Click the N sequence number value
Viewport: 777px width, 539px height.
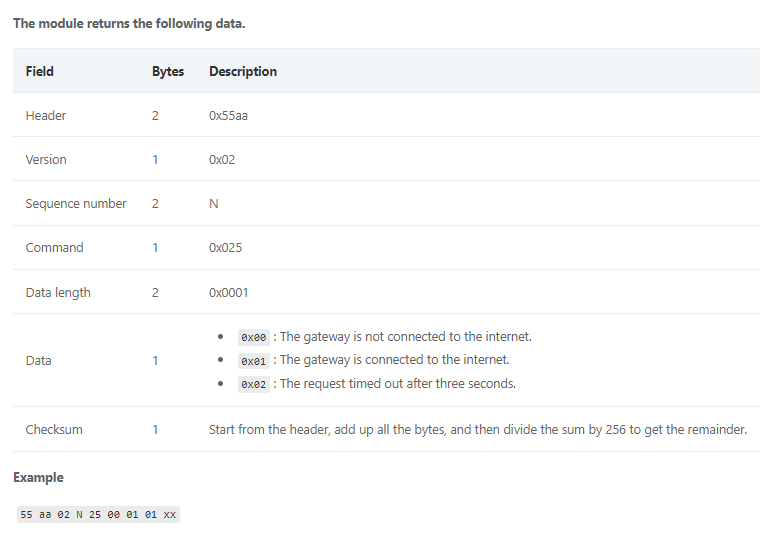214,204
